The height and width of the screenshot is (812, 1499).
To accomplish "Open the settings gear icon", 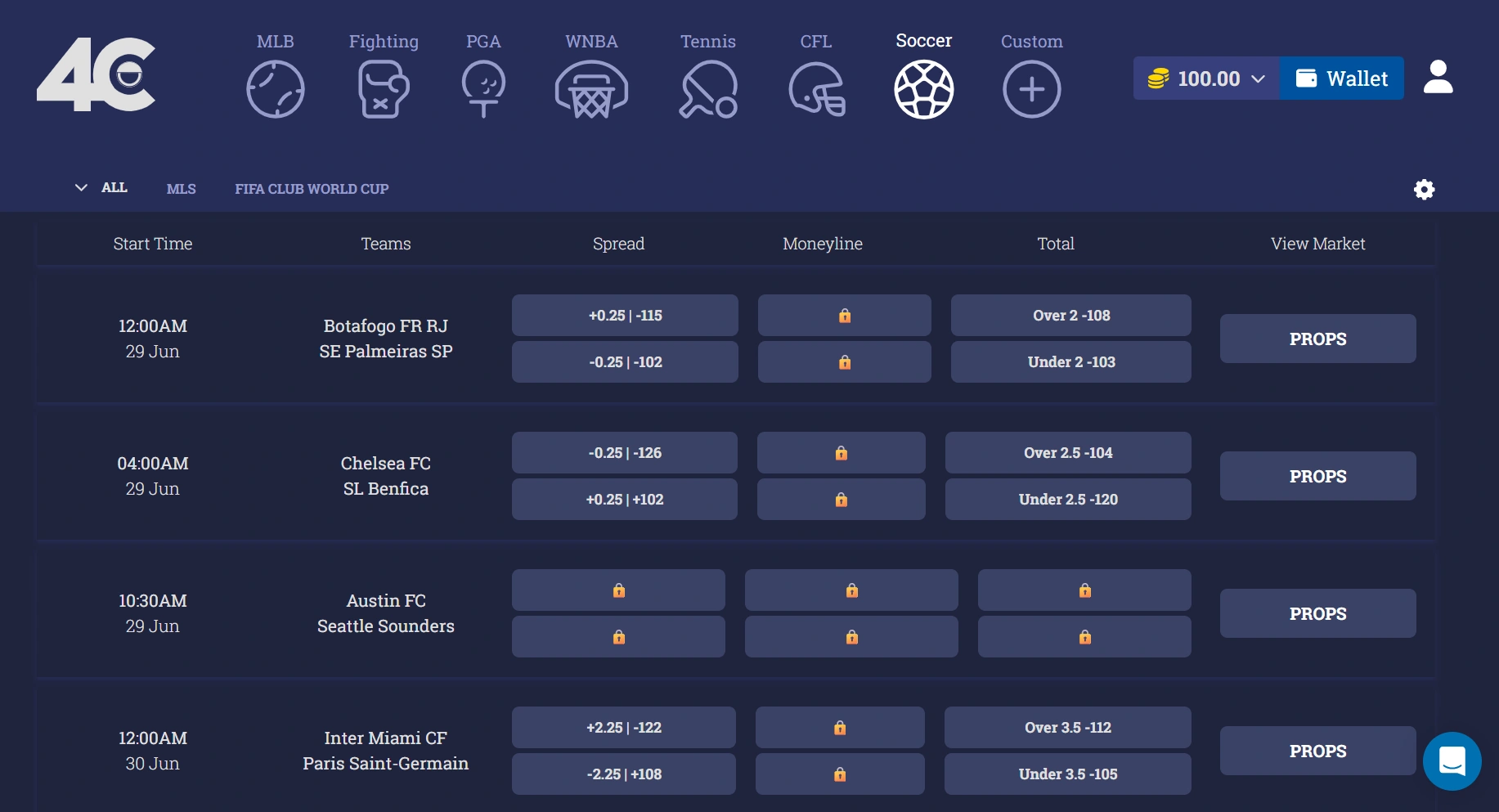I will (1425, 190).
